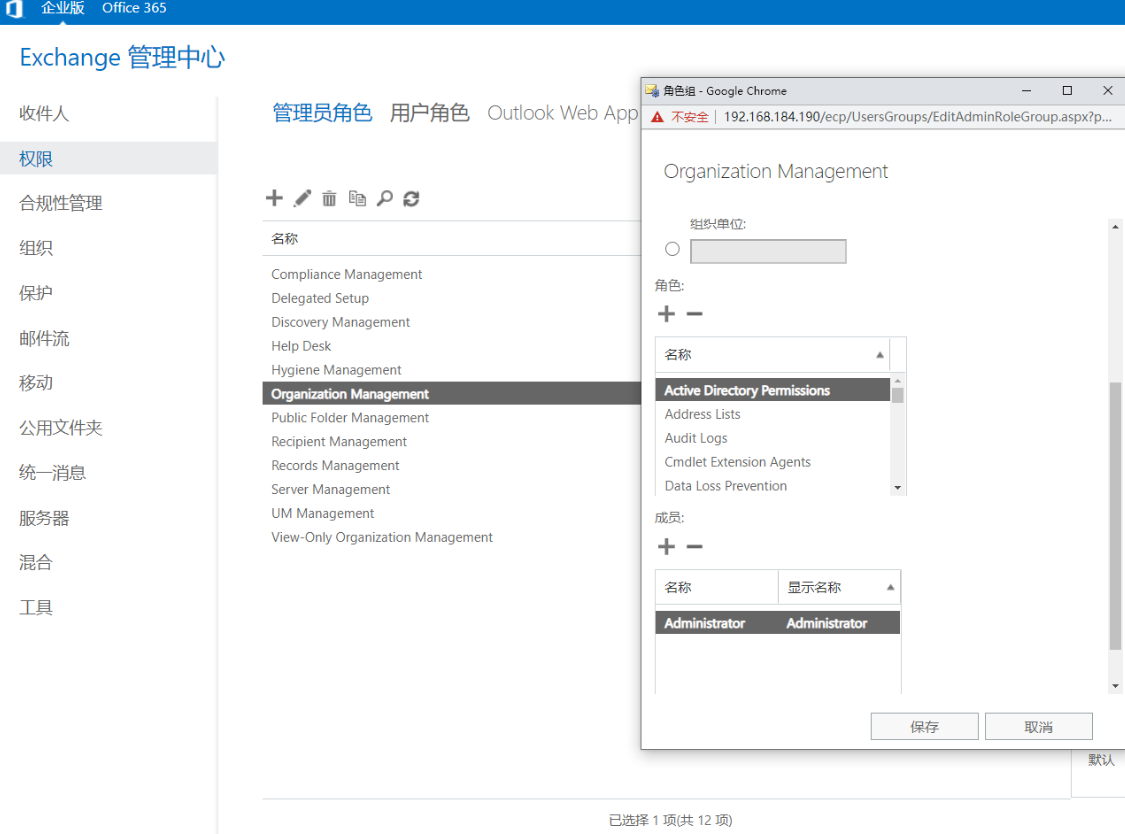
Task: Click the 取消 button in dialog
Action: tap(1038, 726)
